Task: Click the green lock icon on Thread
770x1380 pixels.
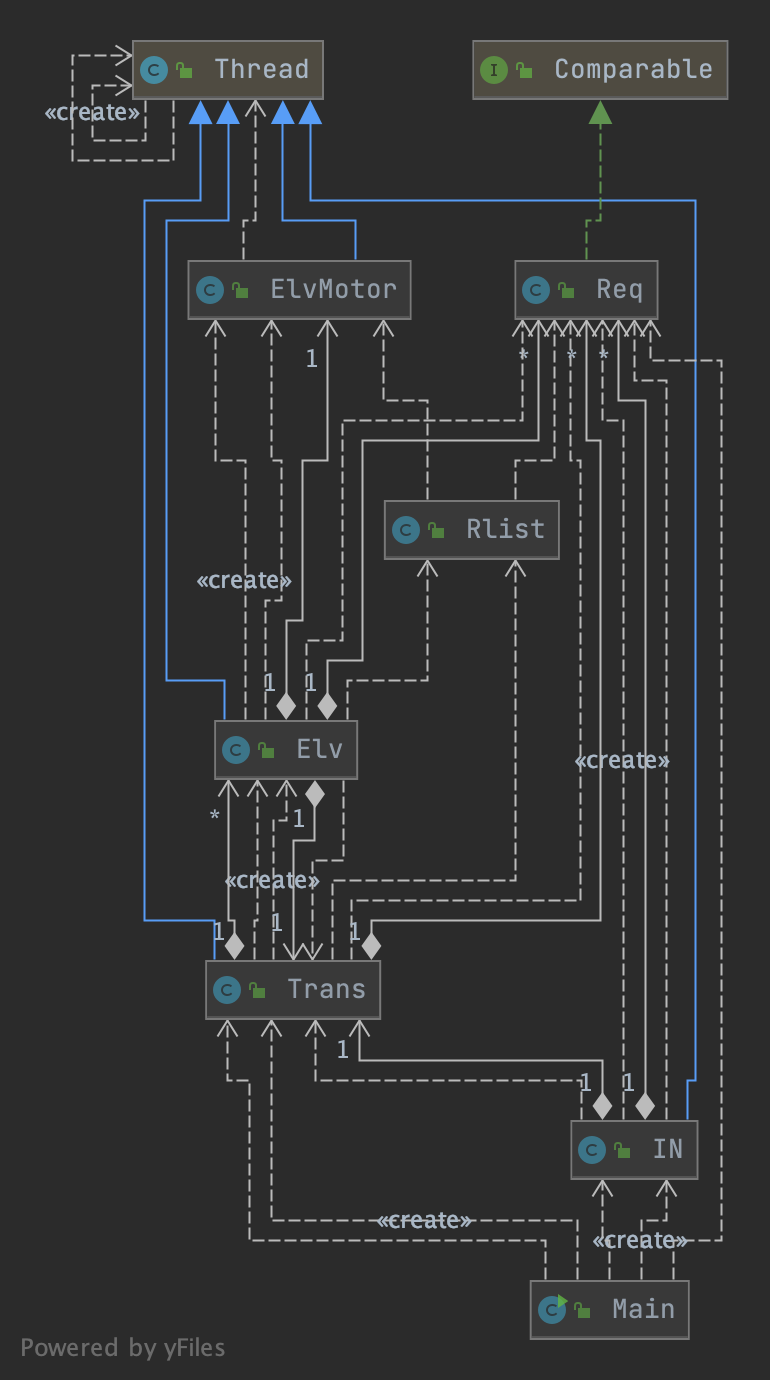Action: point(184,70)
